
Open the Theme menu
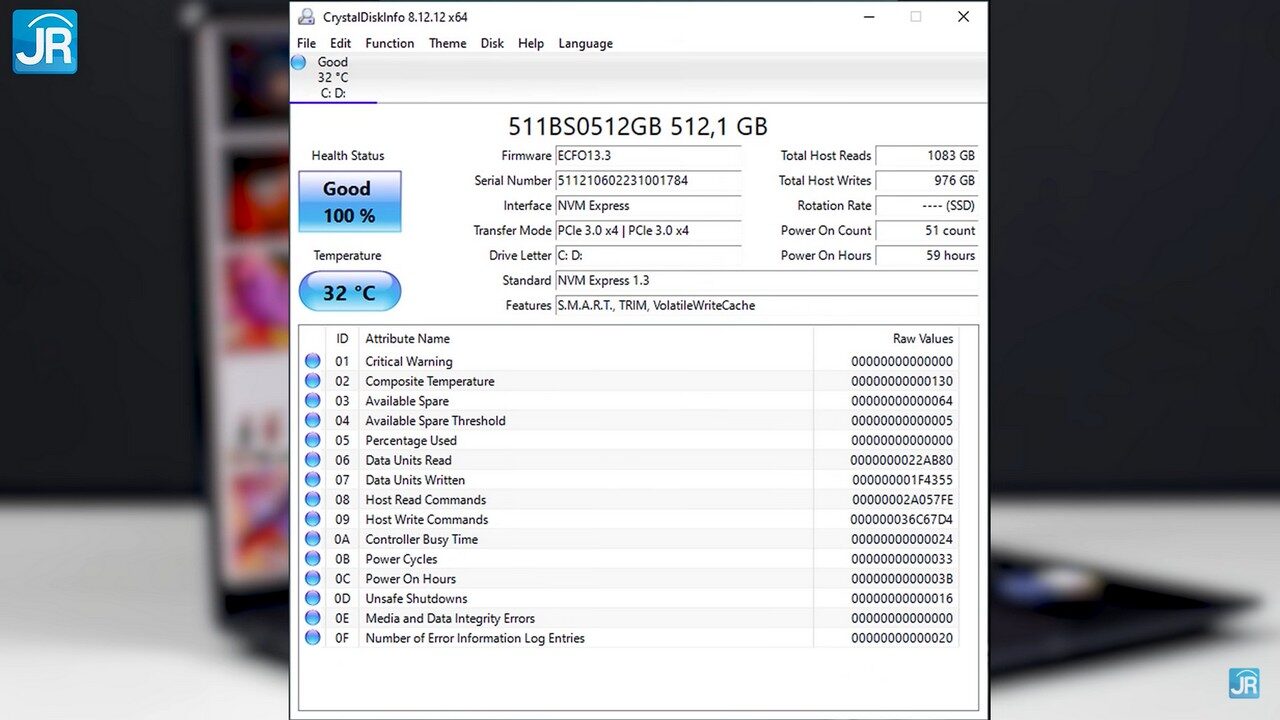click(x=447, y=43)
